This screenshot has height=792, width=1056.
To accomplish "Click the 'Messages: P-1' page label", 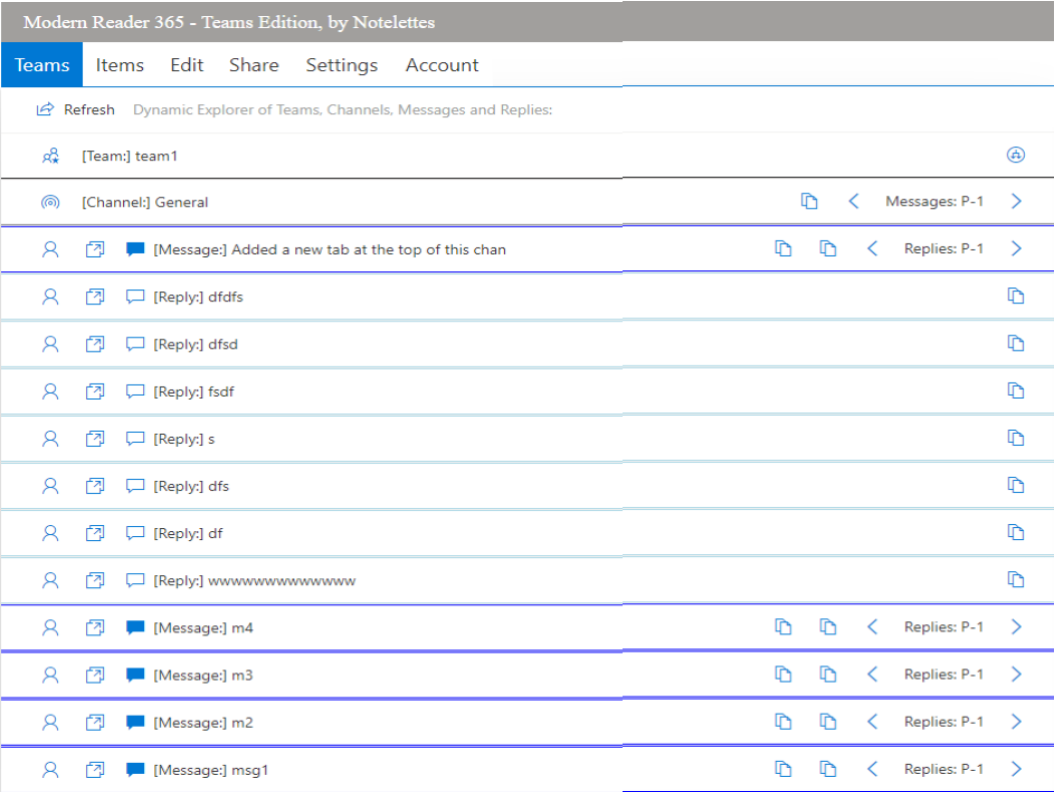I will [934, 201].
